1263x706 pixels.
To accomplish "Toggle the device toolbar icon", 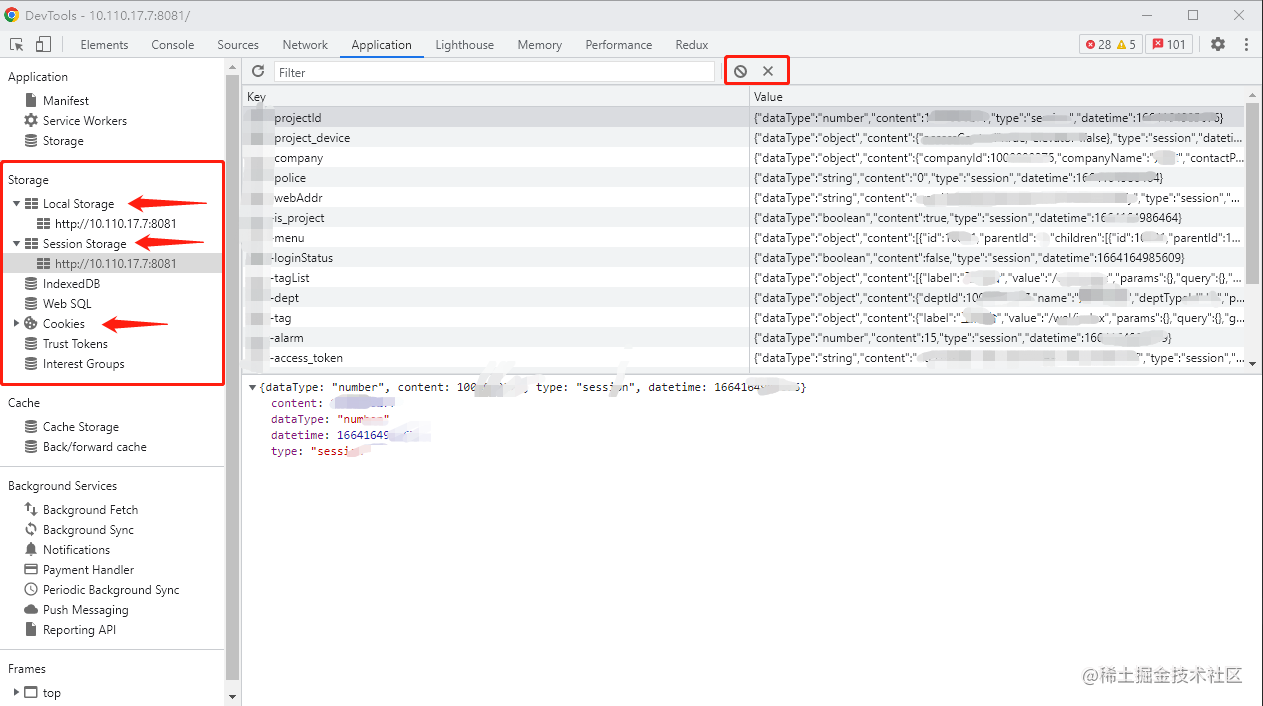I will click(x=43, y=44).
